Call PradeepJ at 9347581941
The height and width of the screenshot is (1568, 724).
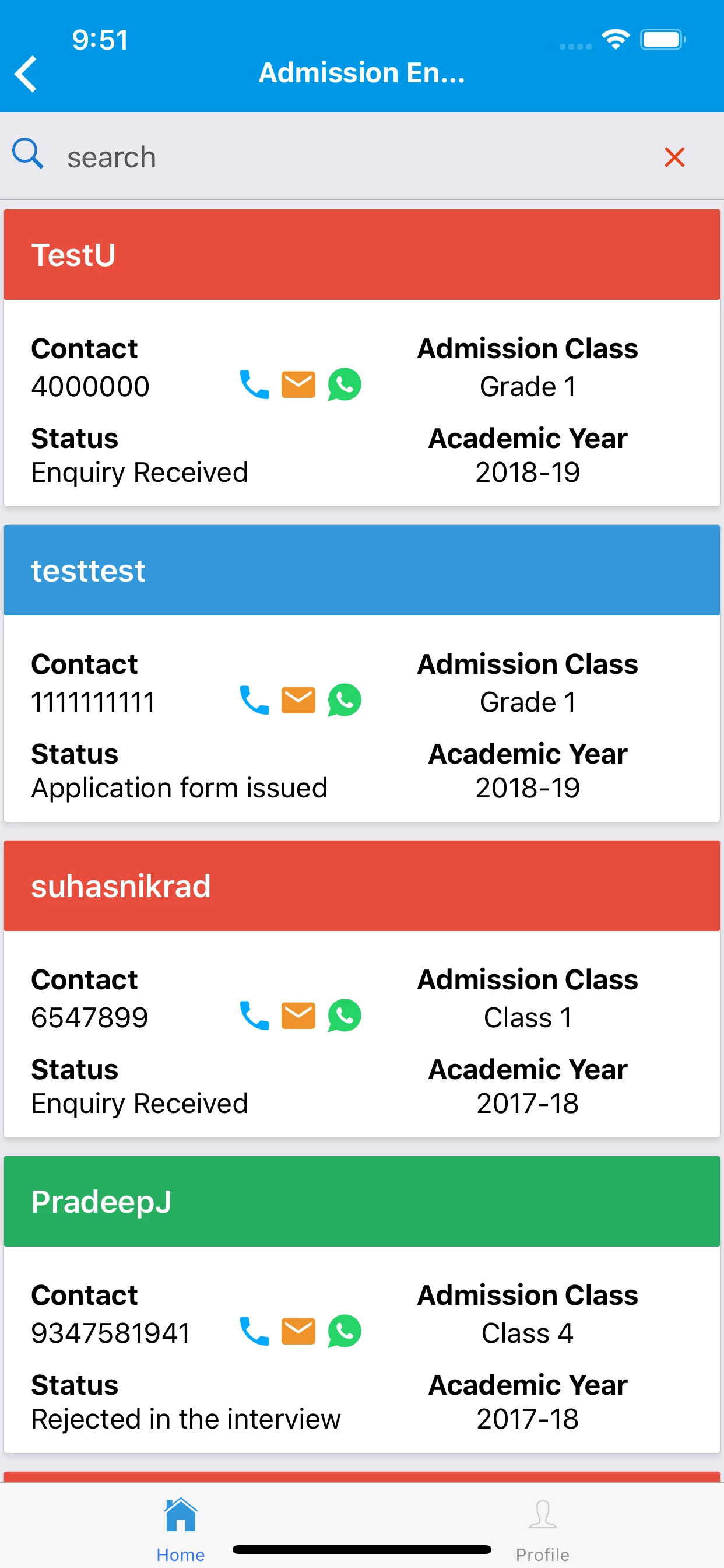coord(254,1331)
